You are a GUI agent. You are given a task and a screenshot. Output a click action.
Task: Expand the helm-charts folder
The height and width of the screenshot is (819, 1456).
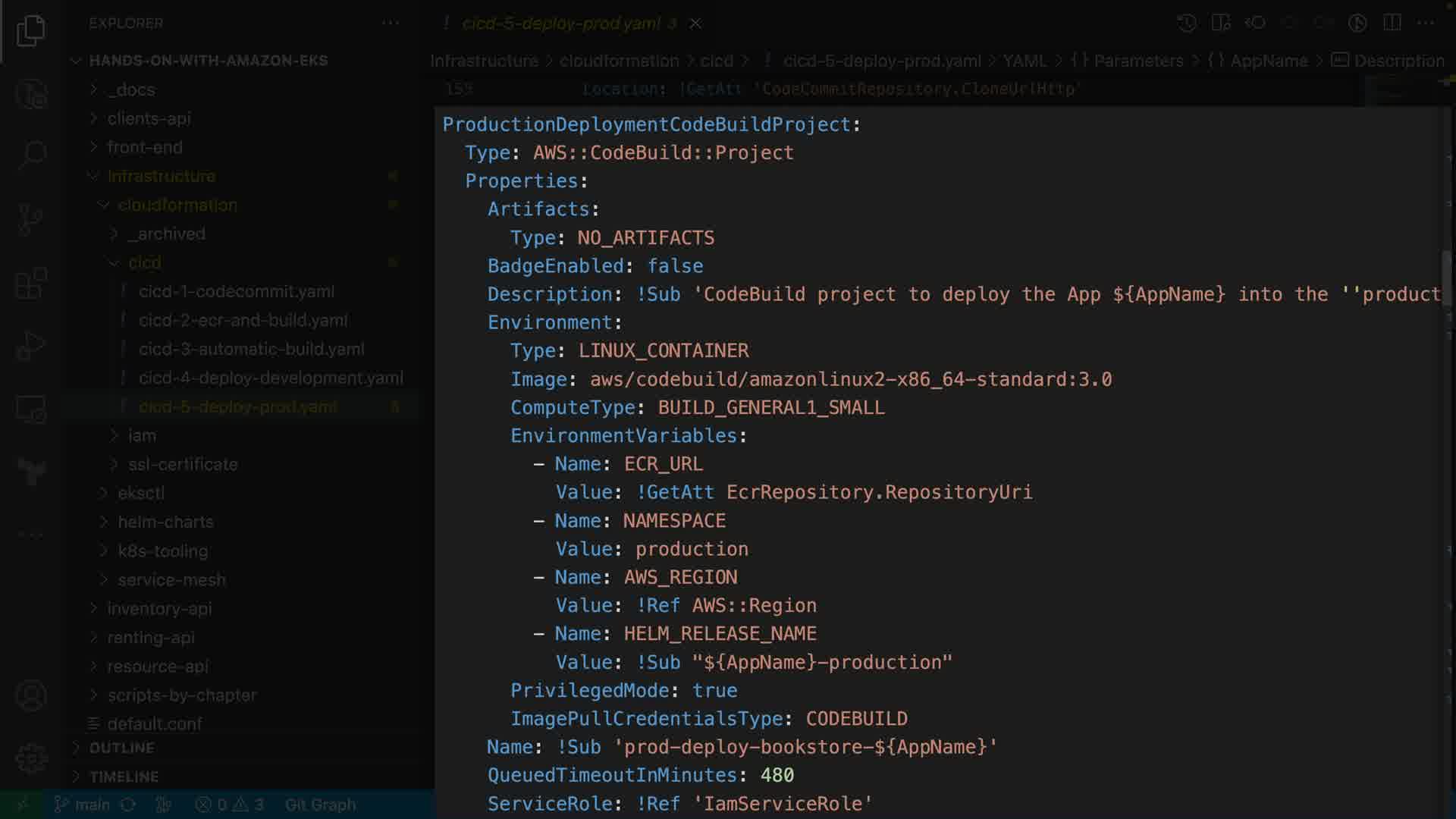point(165,522)
